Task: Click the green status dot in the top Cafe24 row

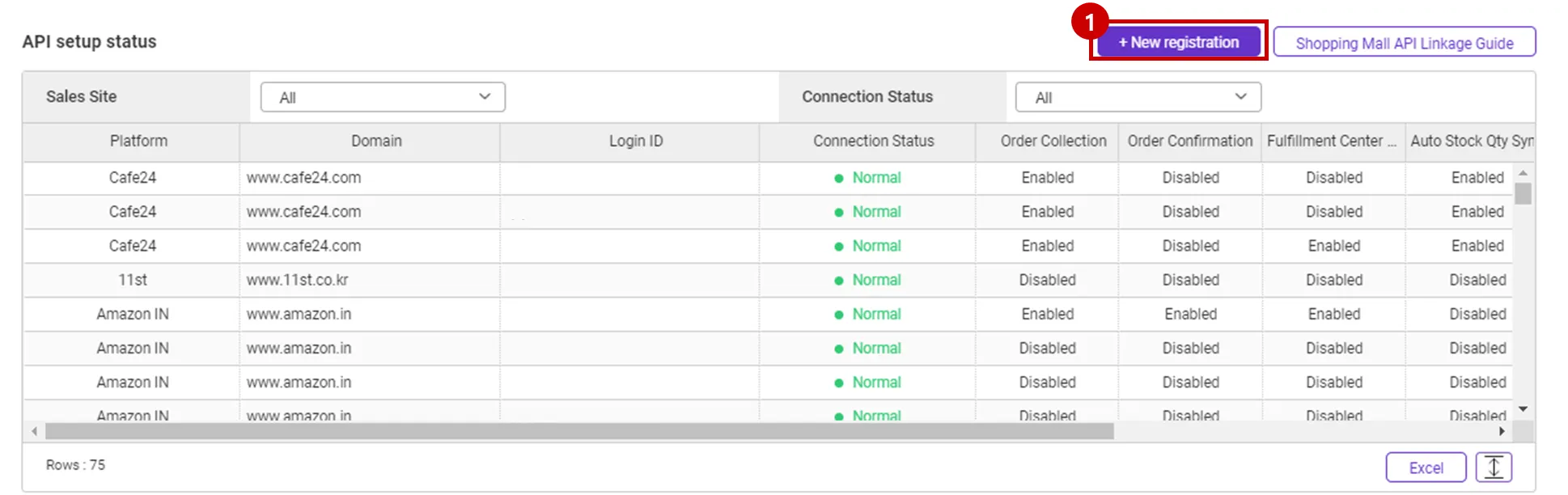Action: point(839,179)
